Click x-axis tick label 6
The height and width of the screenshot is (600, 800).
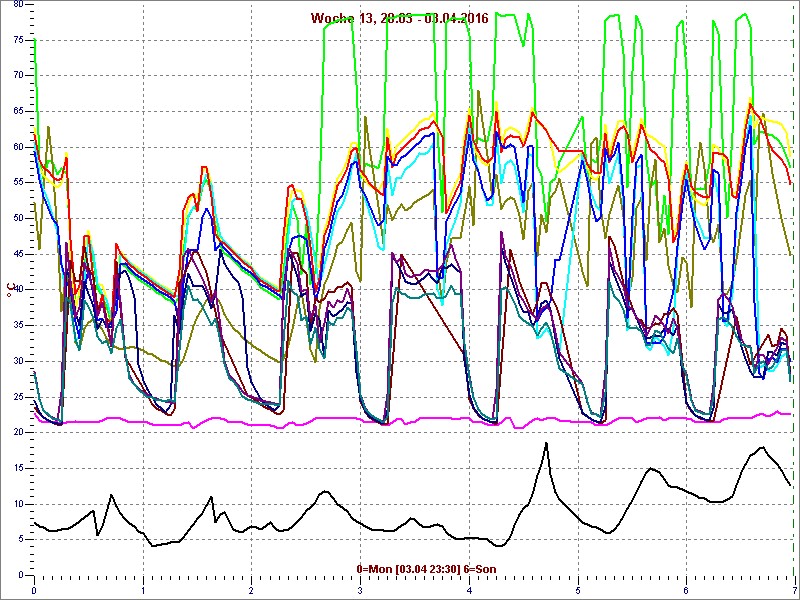coord(686,587)
